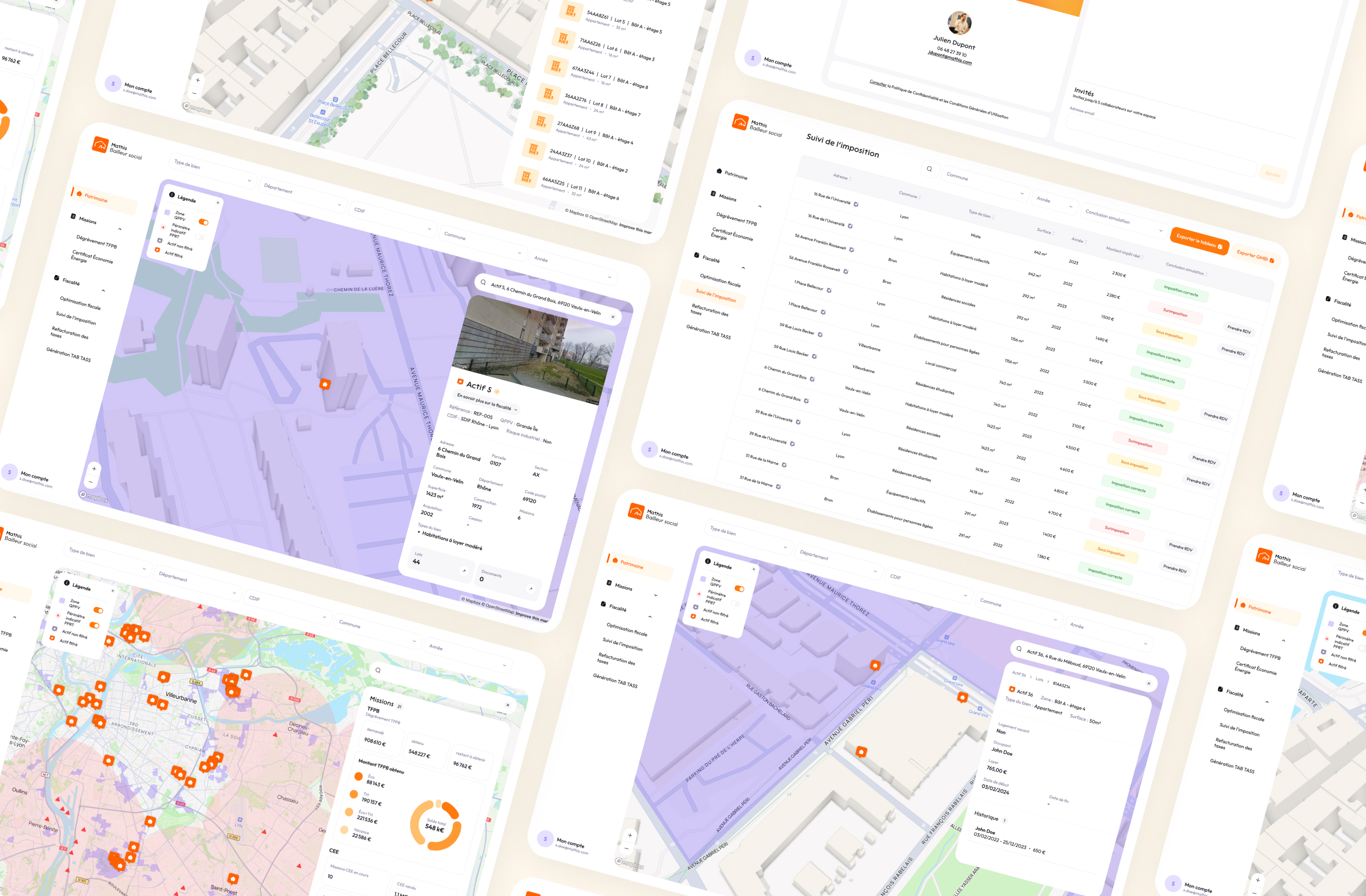Screen dimensions: 1366x896
Task: Click the Mathis logo in Suivi de l'imposition window
Action: tap(740, 122)
